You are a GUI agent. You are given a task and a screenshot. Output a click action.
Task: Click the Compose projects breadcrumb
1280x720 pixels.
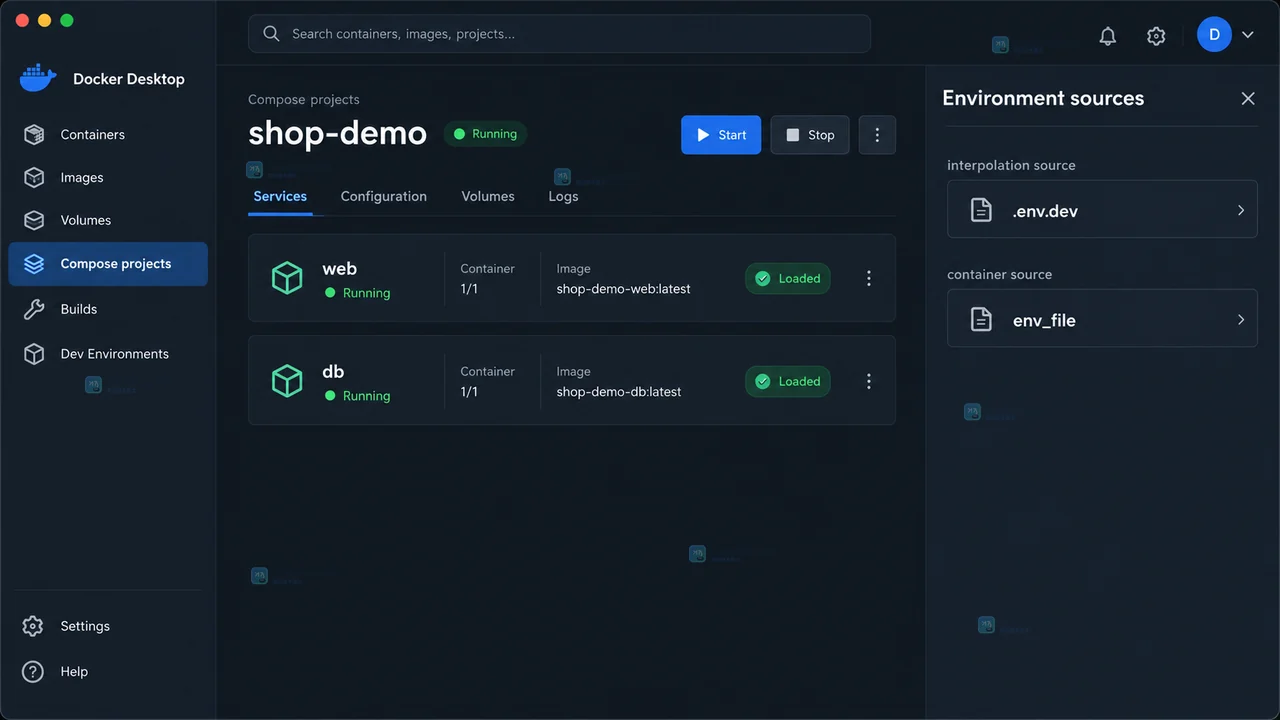click(x=304, y=99)
